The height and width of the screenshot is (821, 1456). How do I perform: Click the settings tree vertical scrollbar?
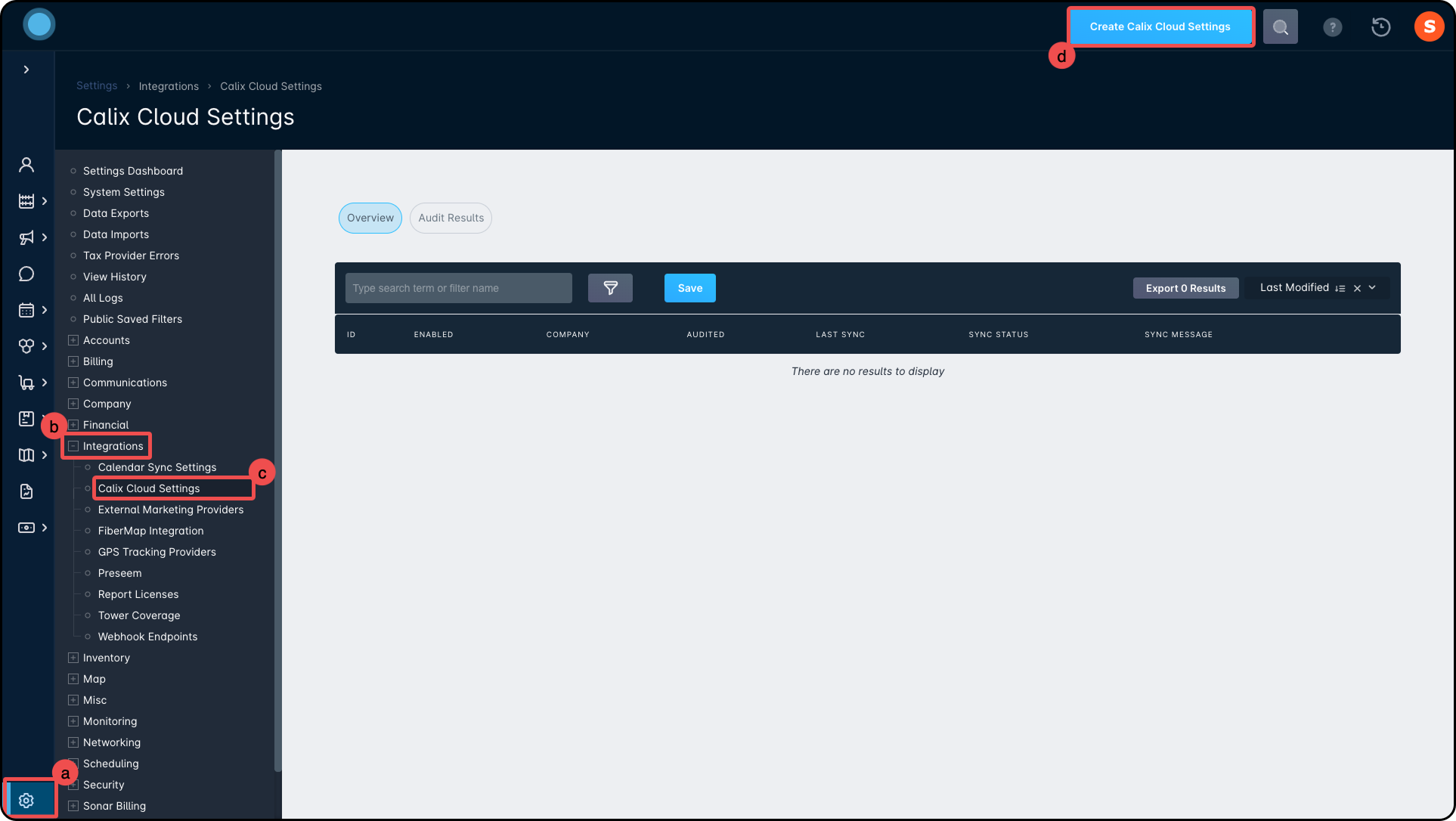277,461
